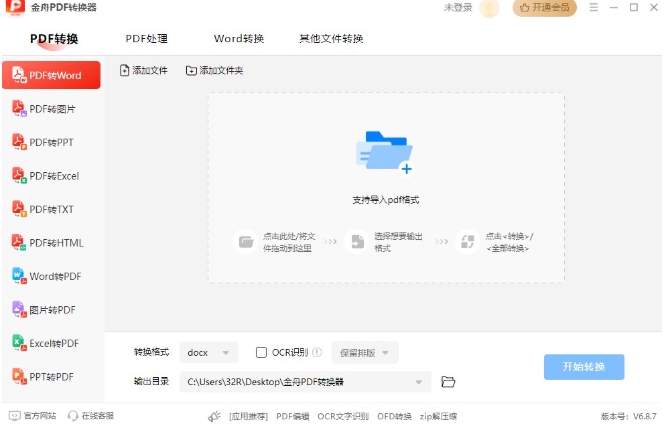Expand the docx format dropdown
This screenshot has height=428, width=665.
coord(209,352)
